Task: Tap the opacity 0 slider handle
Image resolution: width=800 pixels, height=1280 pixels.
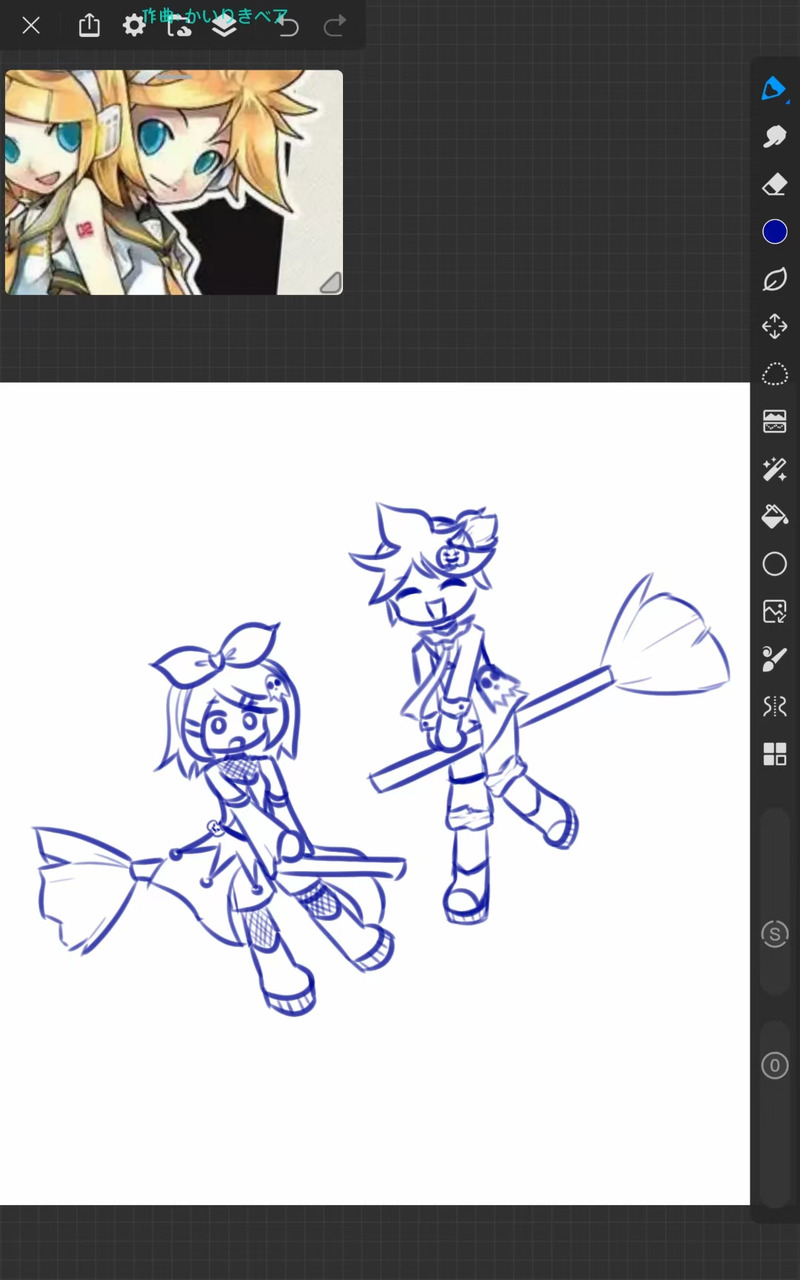Action: point(775,1066)
